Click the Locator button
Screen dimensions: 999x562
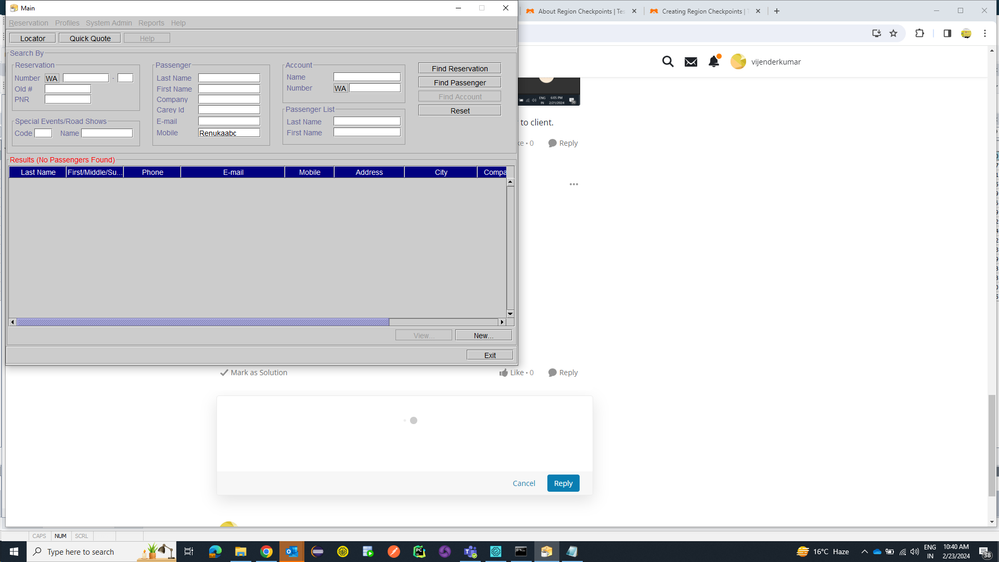(x=32, y=38)
